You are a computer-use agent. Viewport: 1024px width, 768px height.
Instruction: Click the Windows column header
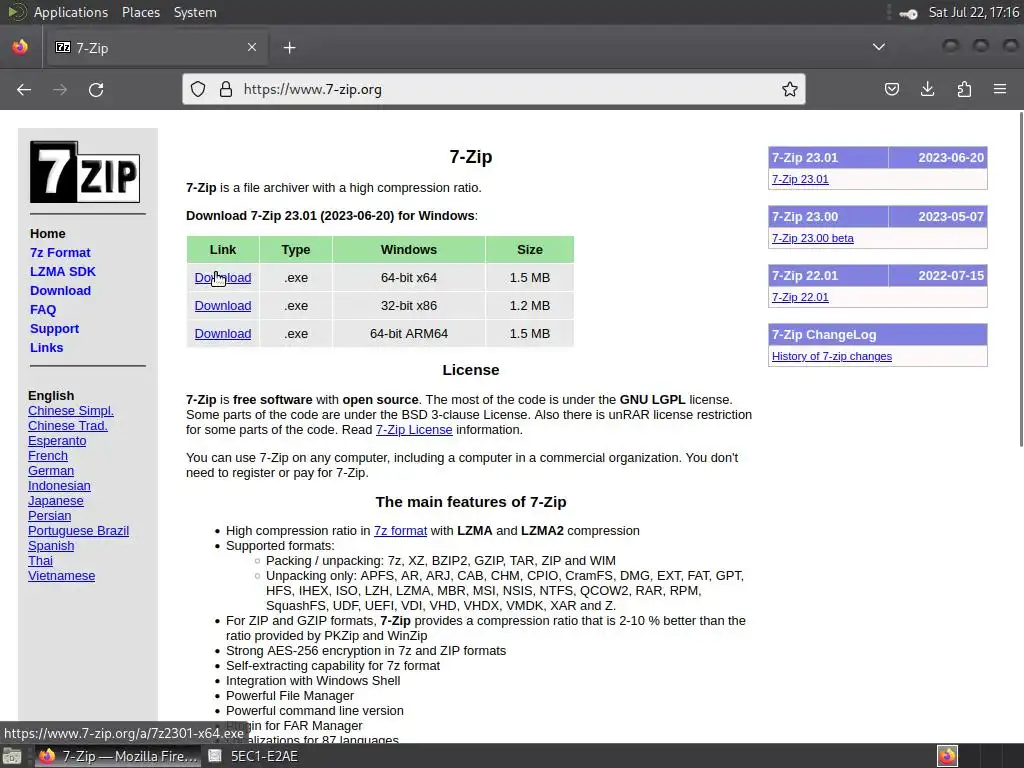(409, 249)
